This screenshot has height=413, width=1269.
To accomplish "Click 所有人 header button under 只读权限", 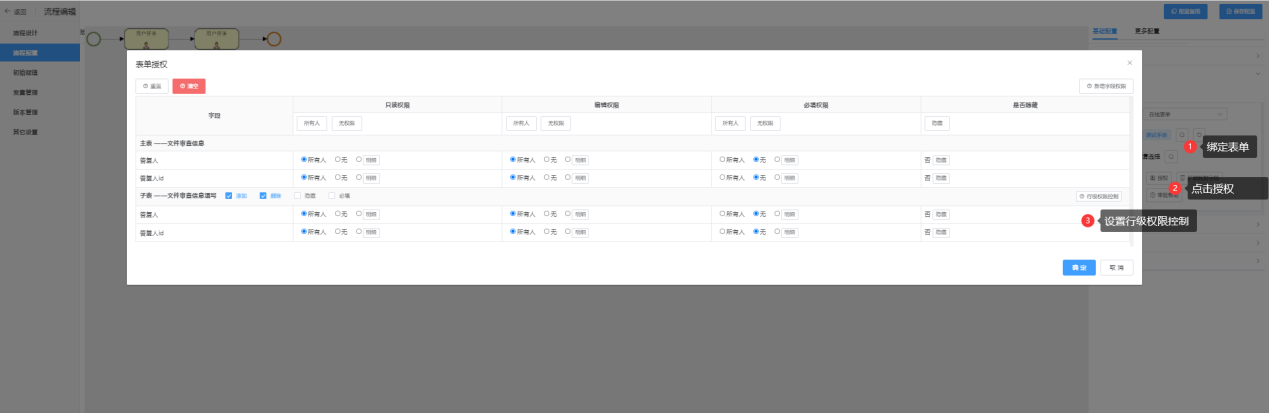I will (311, 124).
